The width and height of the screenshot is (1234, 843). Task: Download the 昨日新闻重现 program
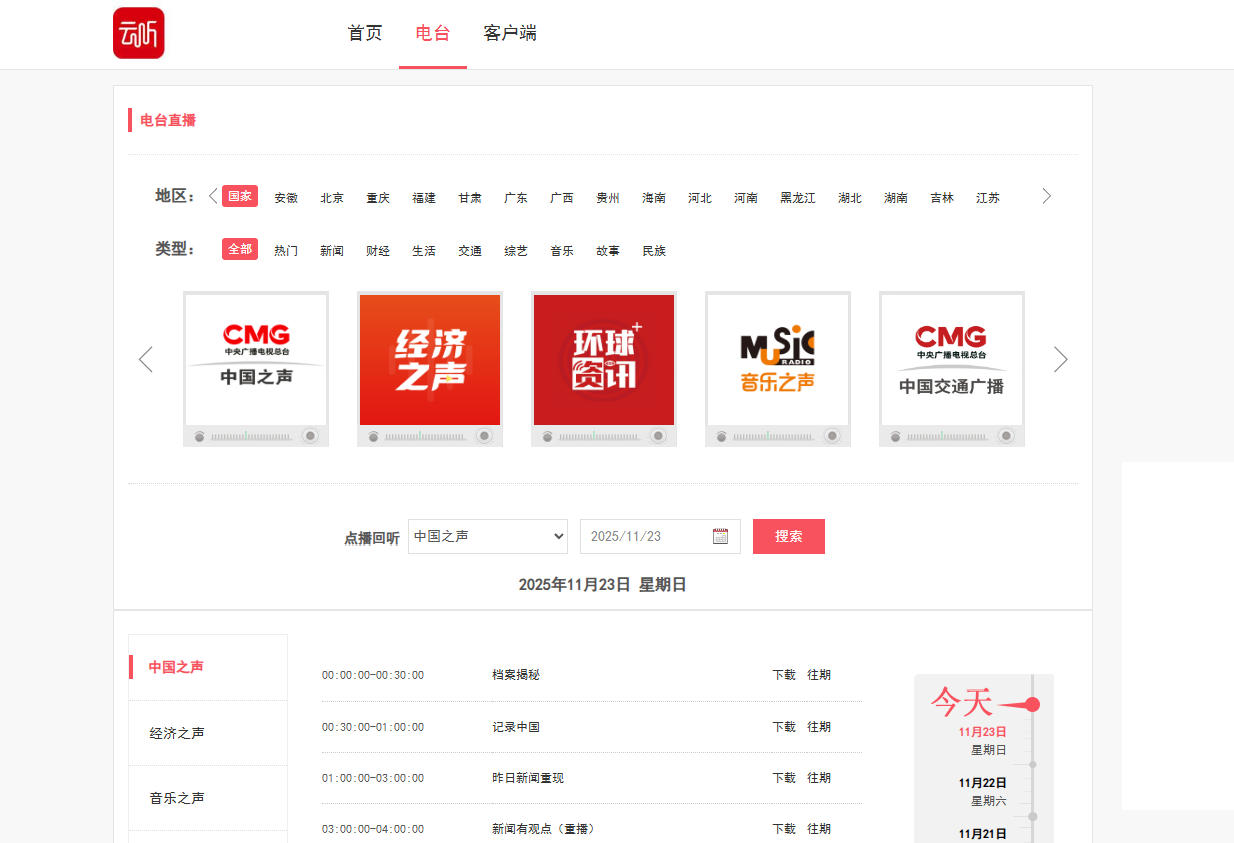coord(784,778)
